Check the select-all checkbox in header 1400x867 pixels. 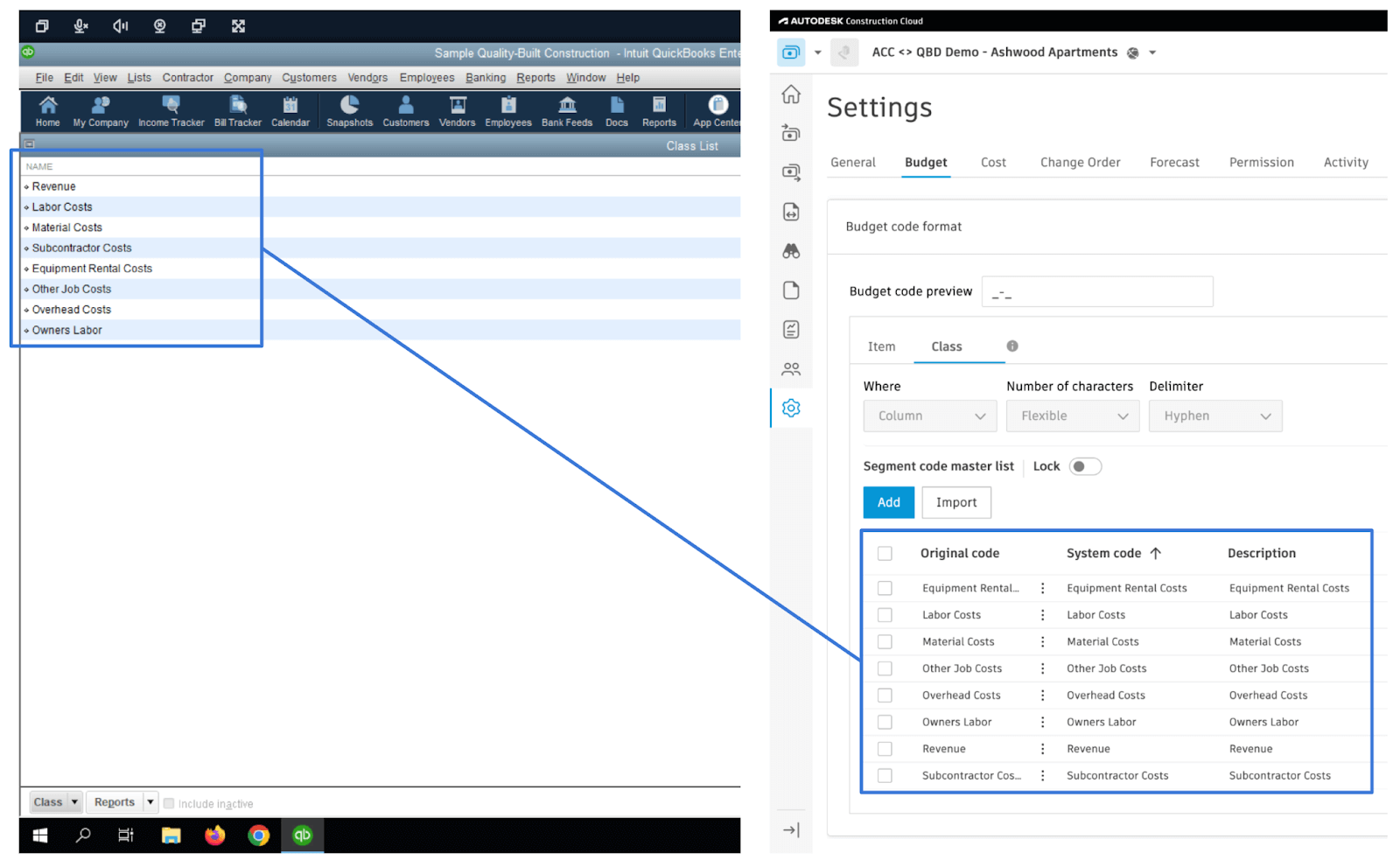(x=885, y=554)
